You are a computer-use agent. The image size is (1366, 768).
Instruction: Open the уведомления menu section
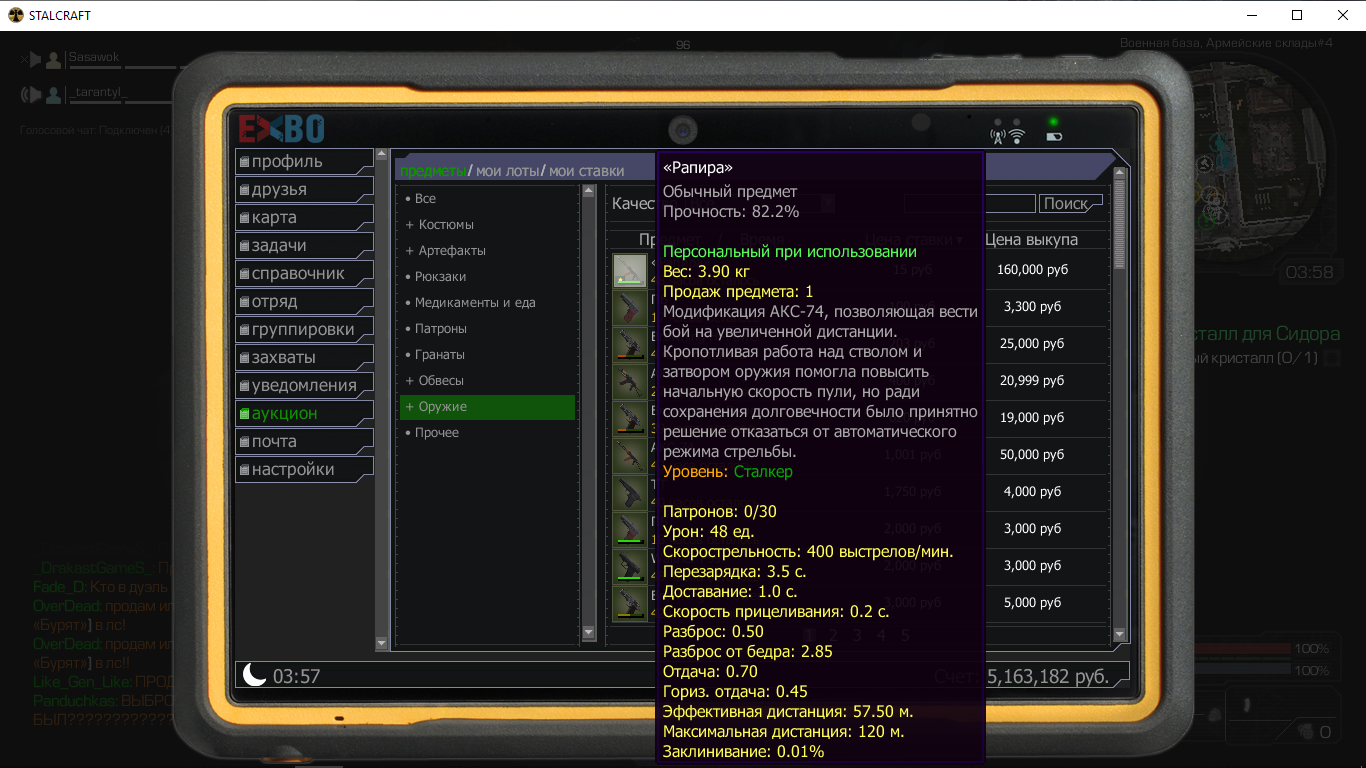coord(304,385)
